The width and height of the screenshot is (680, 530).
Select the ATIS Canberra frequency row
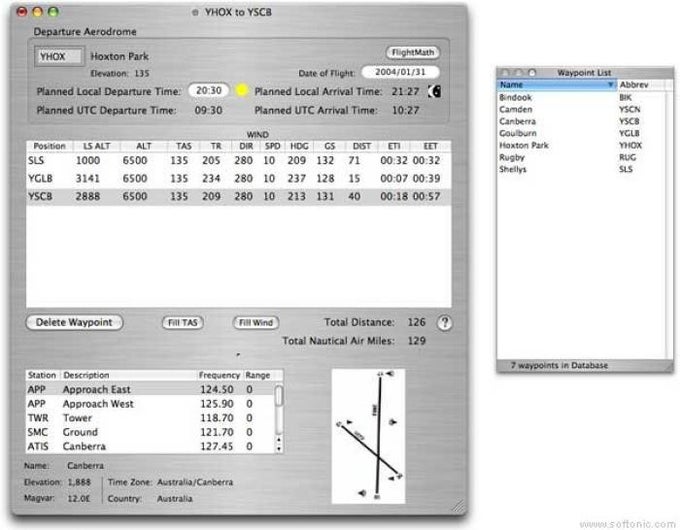(150, 446)
